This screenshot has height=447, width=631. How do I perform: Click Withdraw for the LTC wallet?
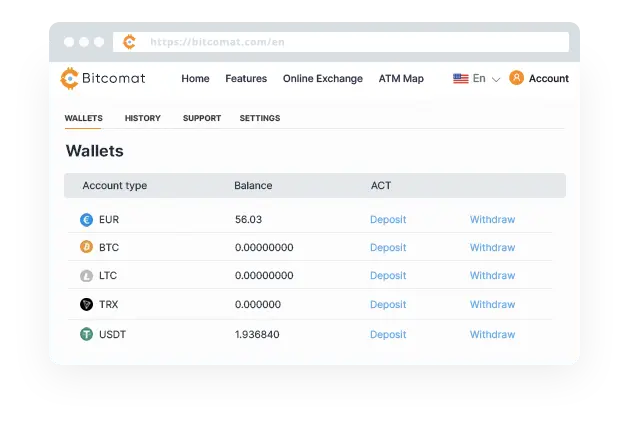[x=493, y=276]
